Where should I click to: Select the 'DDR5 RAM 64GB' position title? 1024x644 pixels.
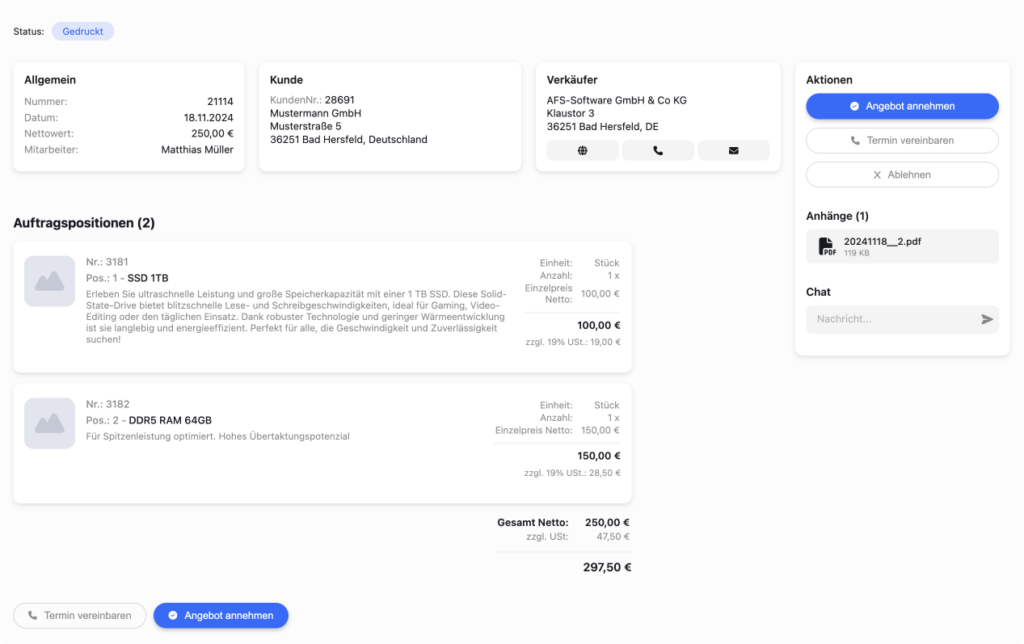(170, 420)
